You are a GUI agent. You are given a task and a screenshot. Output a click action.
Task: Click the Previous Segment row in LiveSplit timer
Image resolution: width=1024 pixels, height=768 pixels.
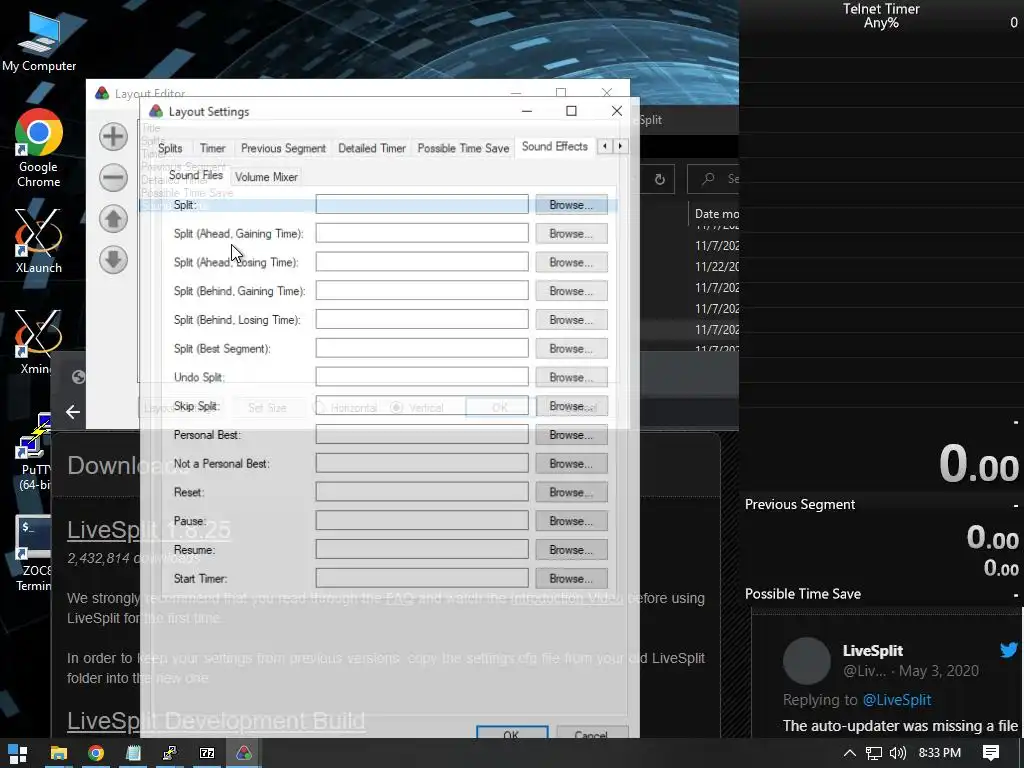(882, 504)
